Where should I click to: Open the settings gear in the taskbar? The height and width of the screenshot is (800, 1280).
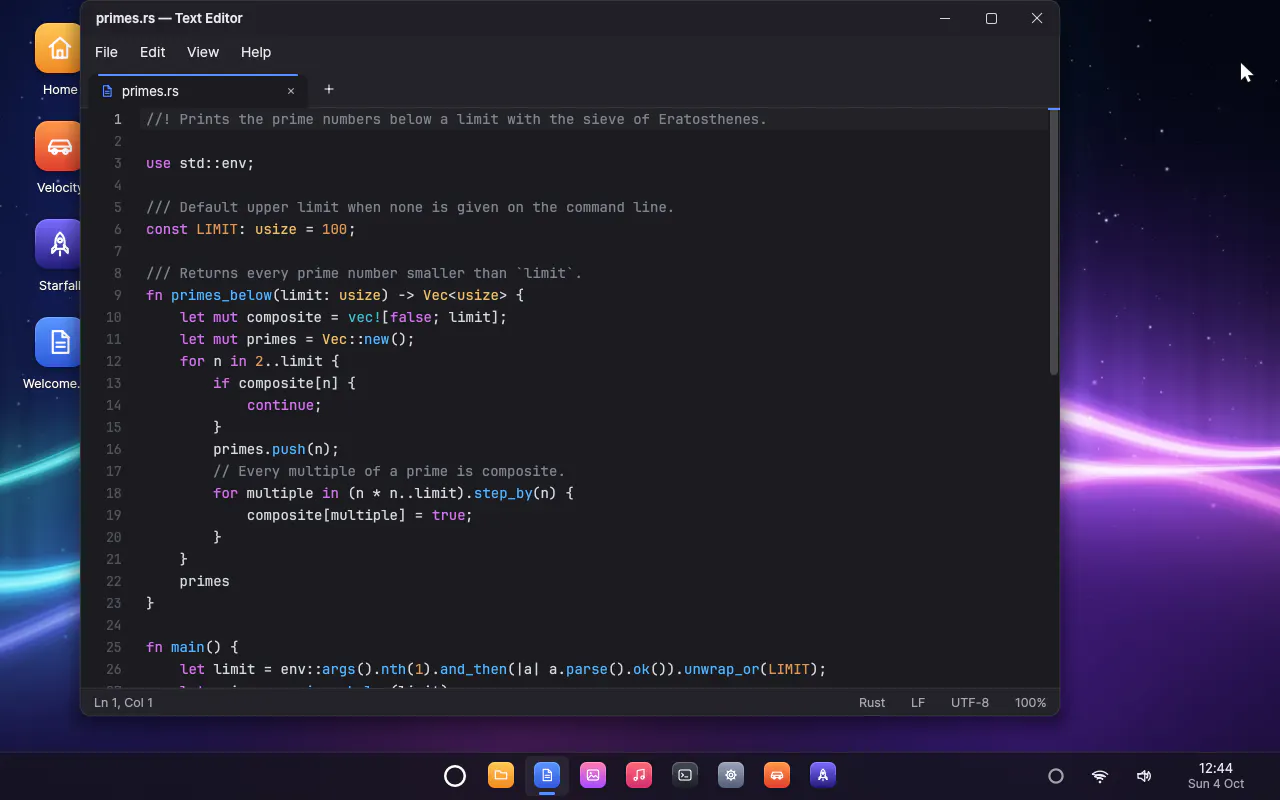(x=731, y=775)
